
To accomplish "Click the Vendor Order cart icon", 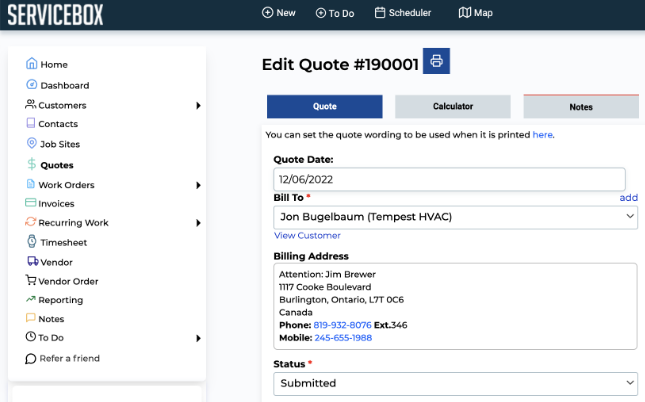I will click(31, 280).
